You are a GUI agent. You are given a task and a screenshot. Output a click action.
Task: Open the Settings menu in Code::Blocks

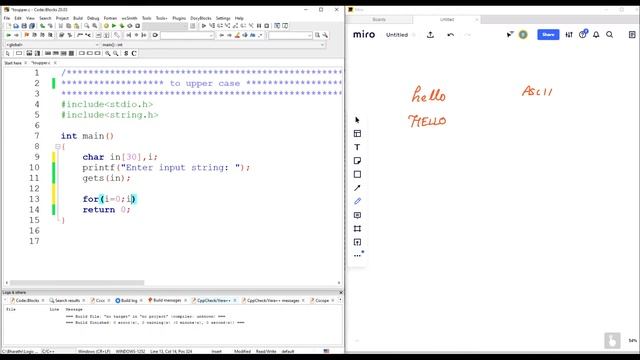point(223,18)
